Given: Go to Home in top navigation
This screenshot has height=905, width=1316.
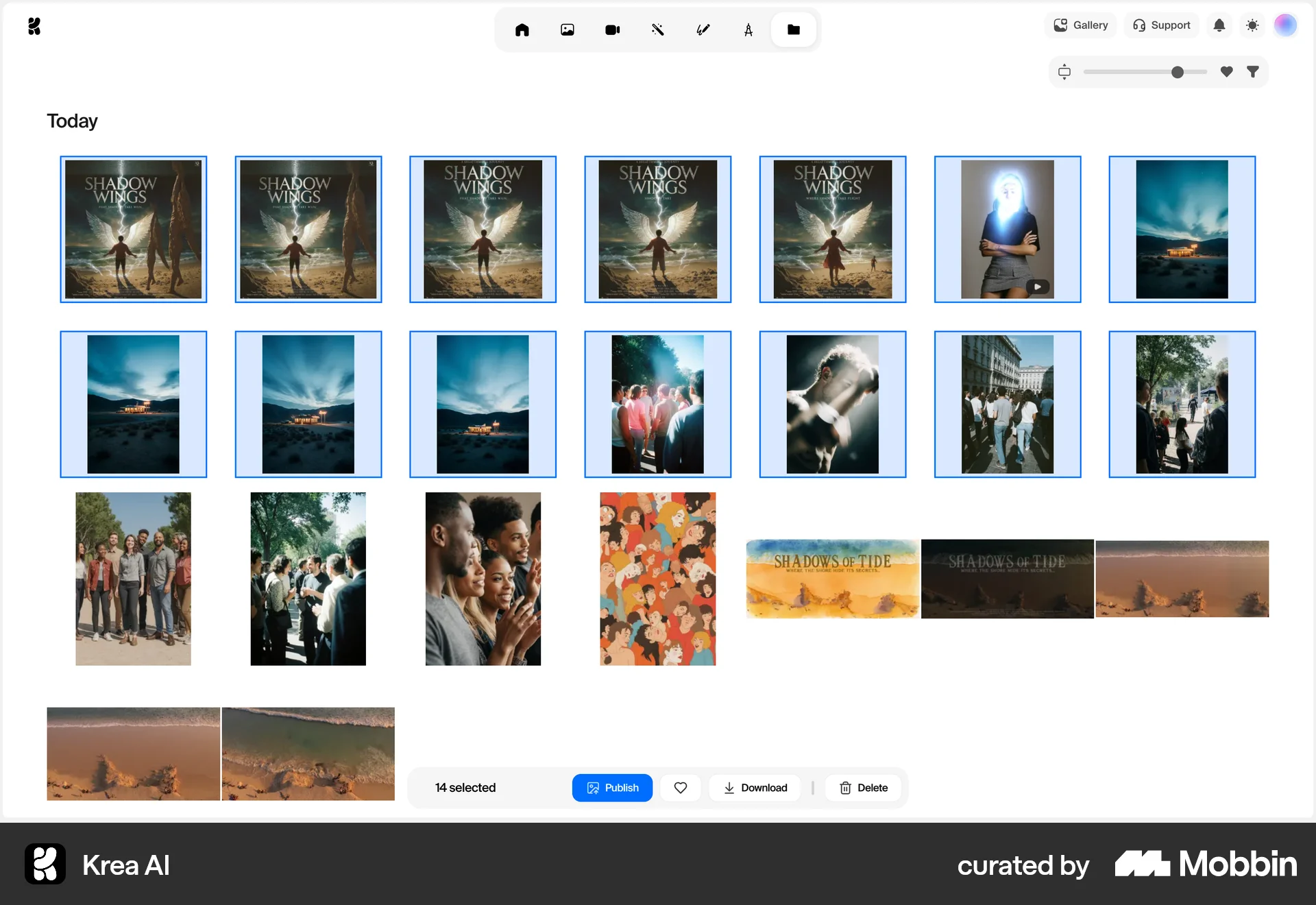Looking at the screenshot, I should tap(522, 29).
